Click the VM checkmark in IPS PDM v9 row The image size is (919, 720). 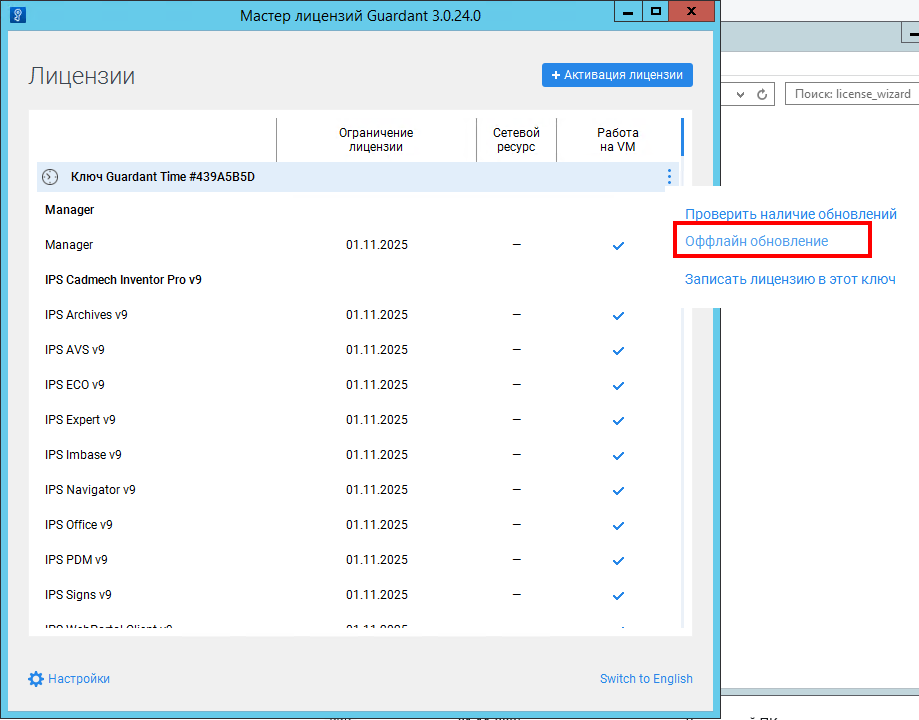(x=618, y=560)
